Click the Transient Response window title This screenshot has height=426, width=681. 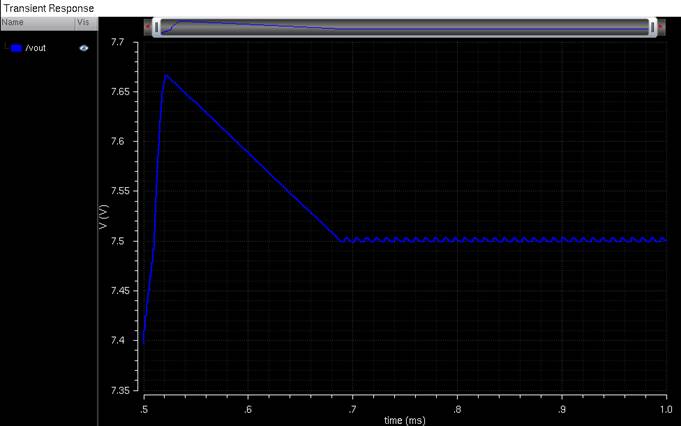click(49, 8)
